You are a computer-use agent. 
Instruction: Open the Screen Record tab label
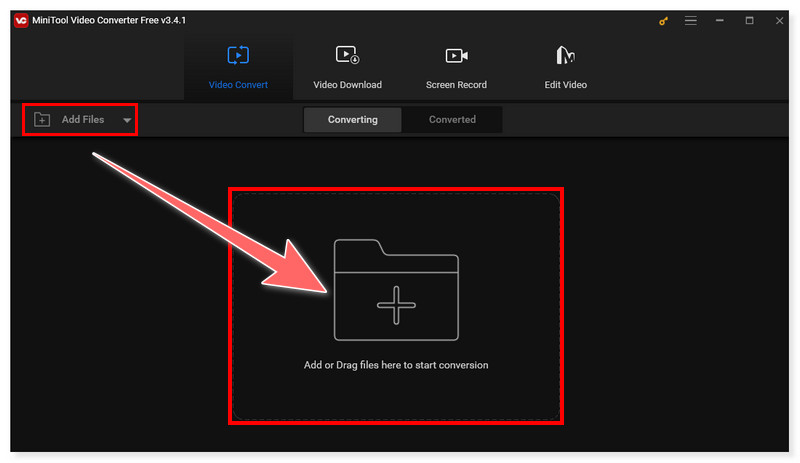coord(456,85)
